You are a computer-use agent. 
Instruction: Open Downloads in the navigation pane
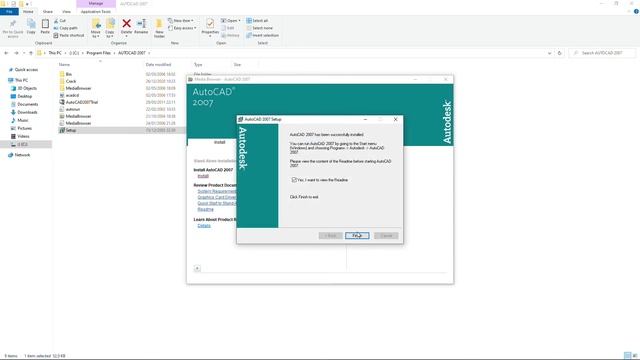(27, 112)
